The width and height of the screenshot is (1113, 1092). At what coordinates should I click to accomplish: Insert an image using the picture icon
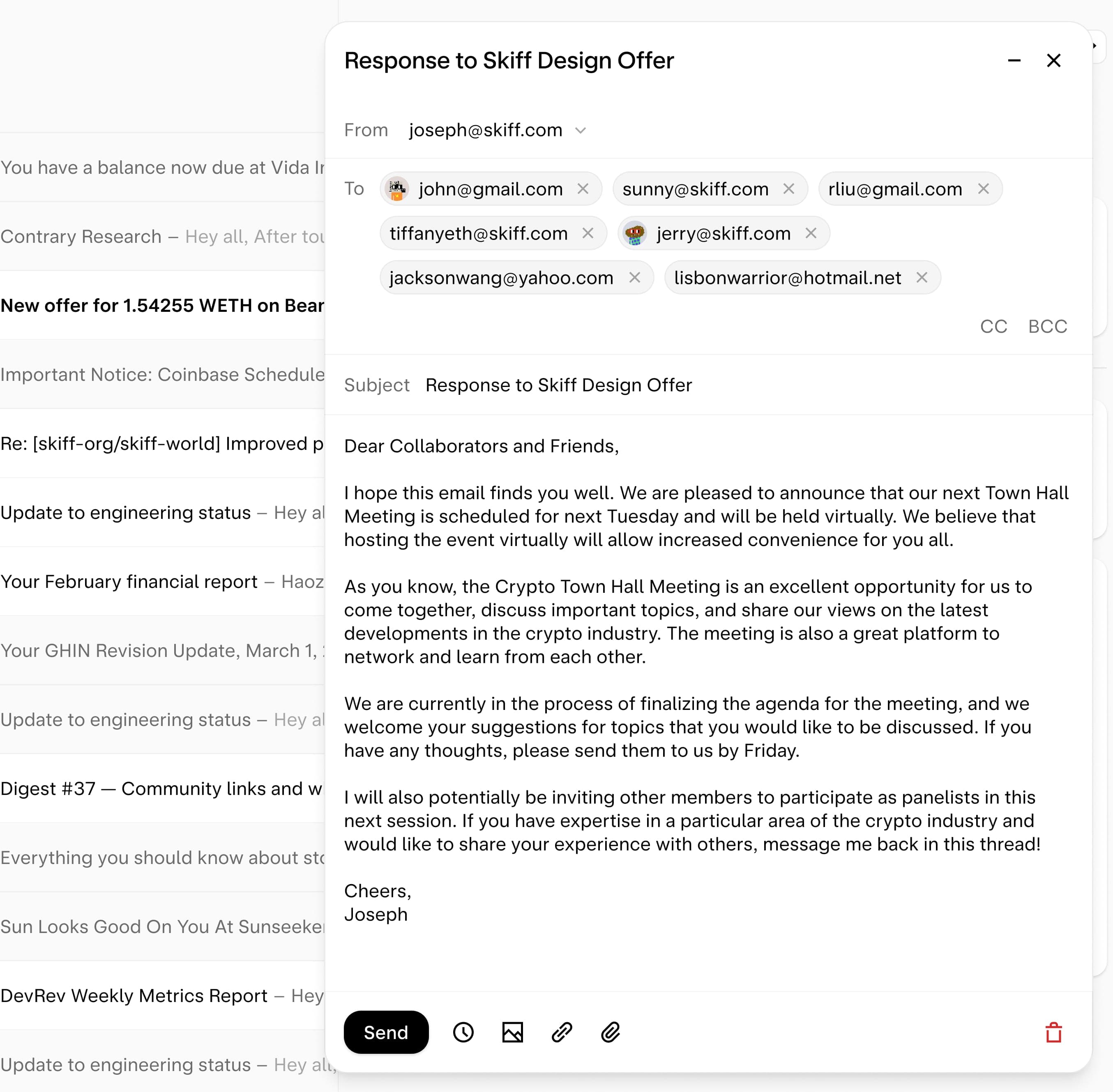point(512,1032)
